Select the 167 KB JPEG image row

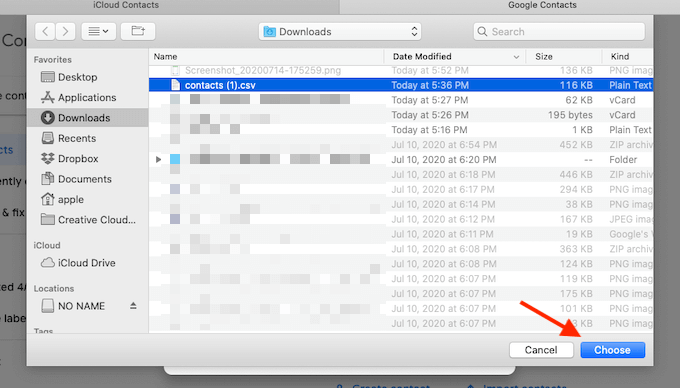coord(401,219)
